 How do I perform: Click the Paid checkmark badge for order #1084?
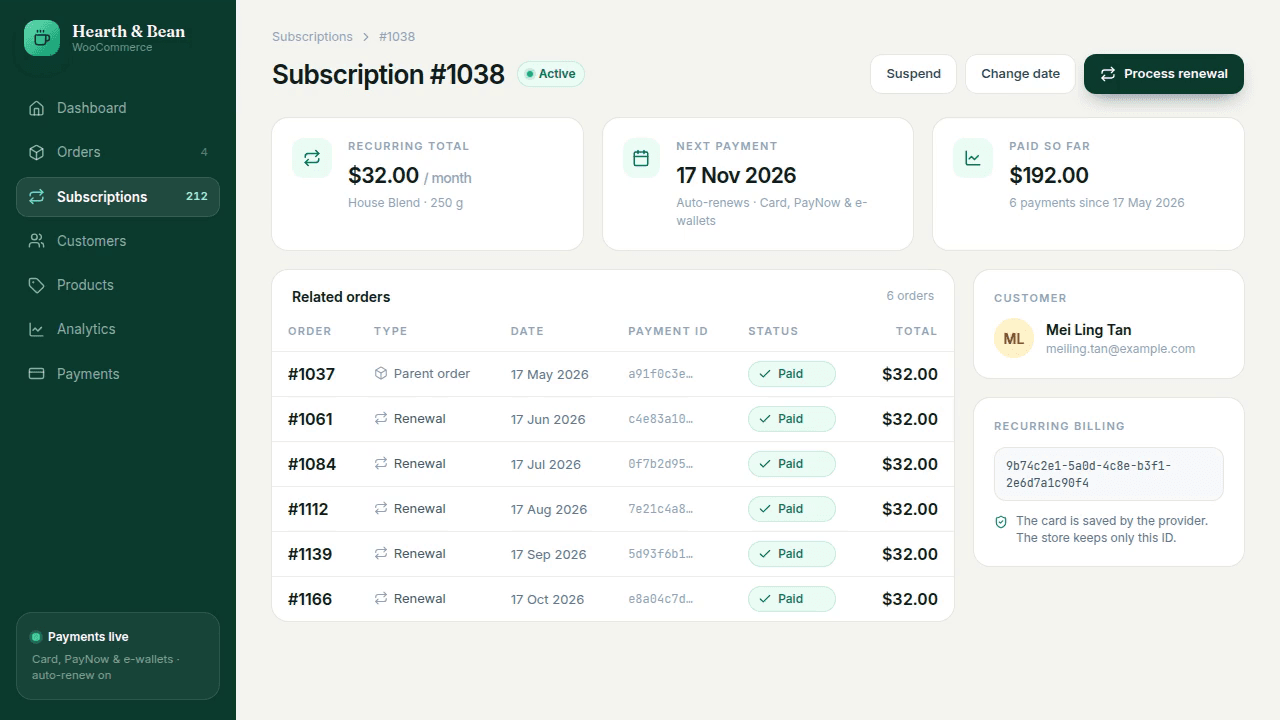click(x=791, y=464)
